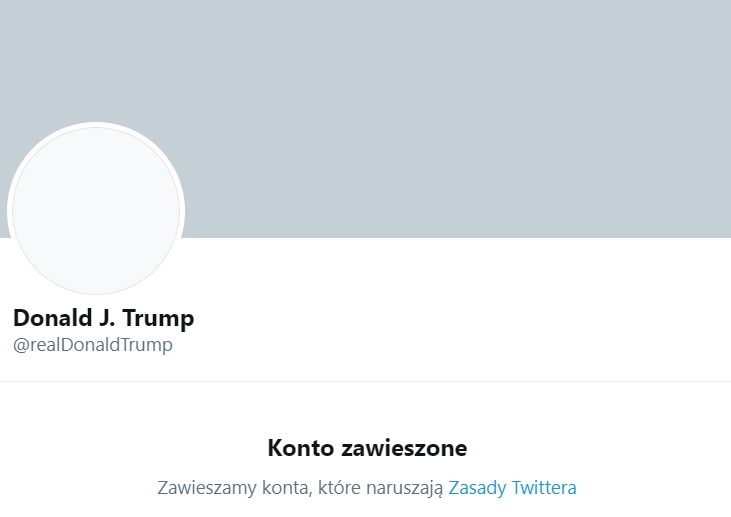
Task: Select the Donald J. Trump display name
Action: tap(103, 319)
